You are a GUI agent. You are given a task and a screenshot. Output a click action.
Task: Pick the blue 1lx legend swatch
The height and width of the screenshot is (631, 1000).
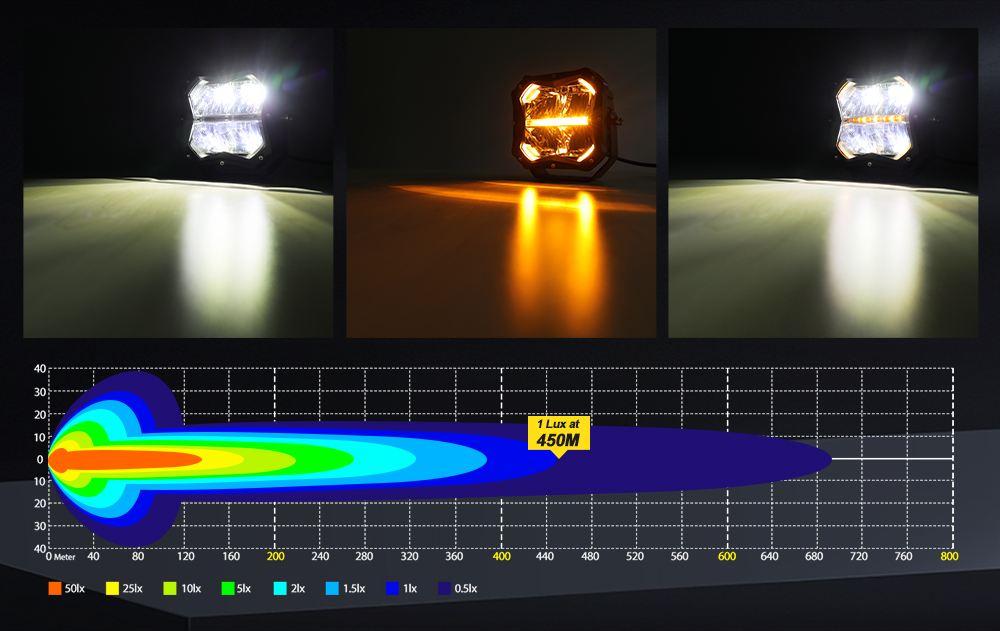pyautogui.click(x=391, y=589)
